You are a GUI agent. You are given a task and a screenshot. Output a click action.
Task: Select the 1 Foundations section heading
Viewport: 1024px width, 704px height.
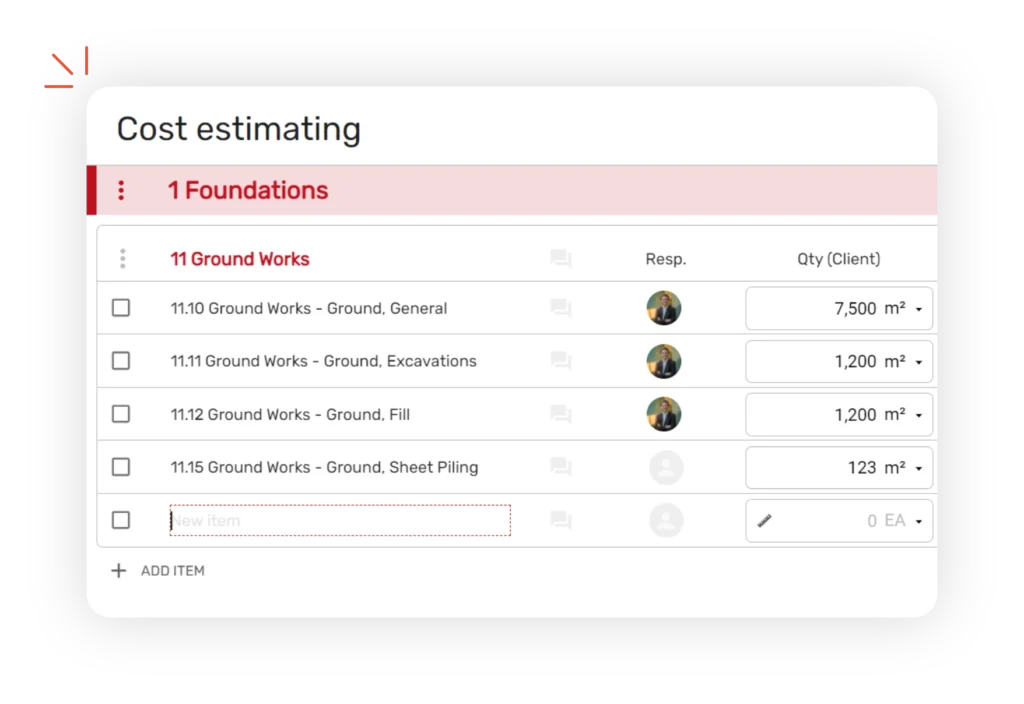248,190
